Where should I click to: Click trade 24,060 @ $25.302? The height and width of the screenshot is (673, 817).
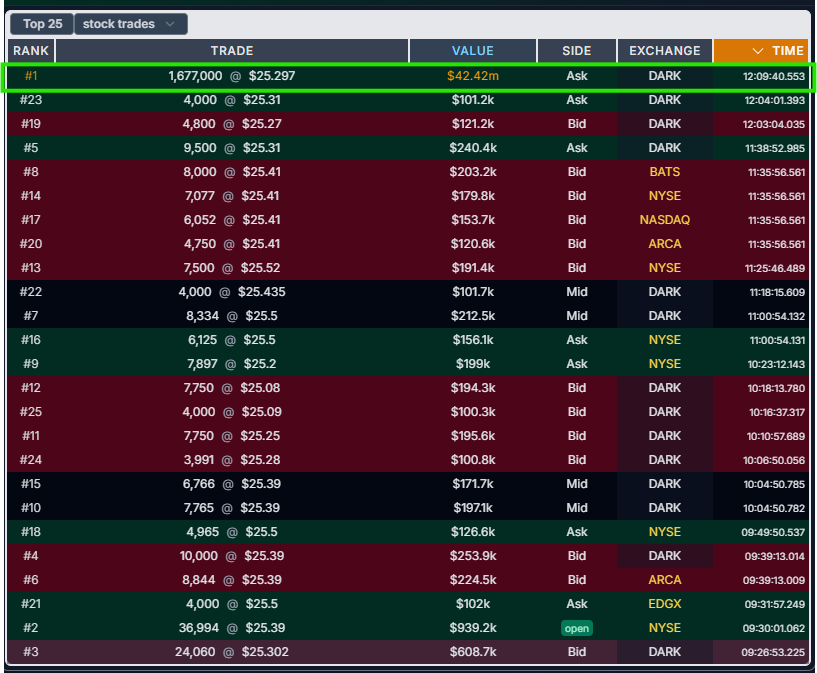232,652
